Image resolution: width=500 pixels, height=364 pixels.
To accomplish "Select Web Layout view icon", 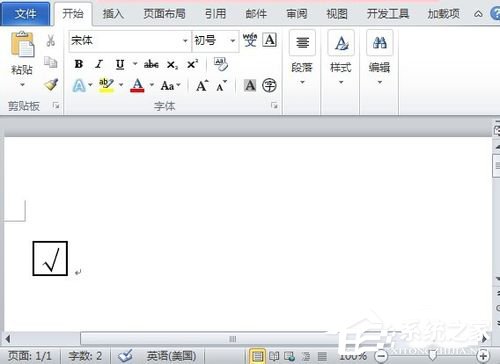I will [x=289, y=356].
